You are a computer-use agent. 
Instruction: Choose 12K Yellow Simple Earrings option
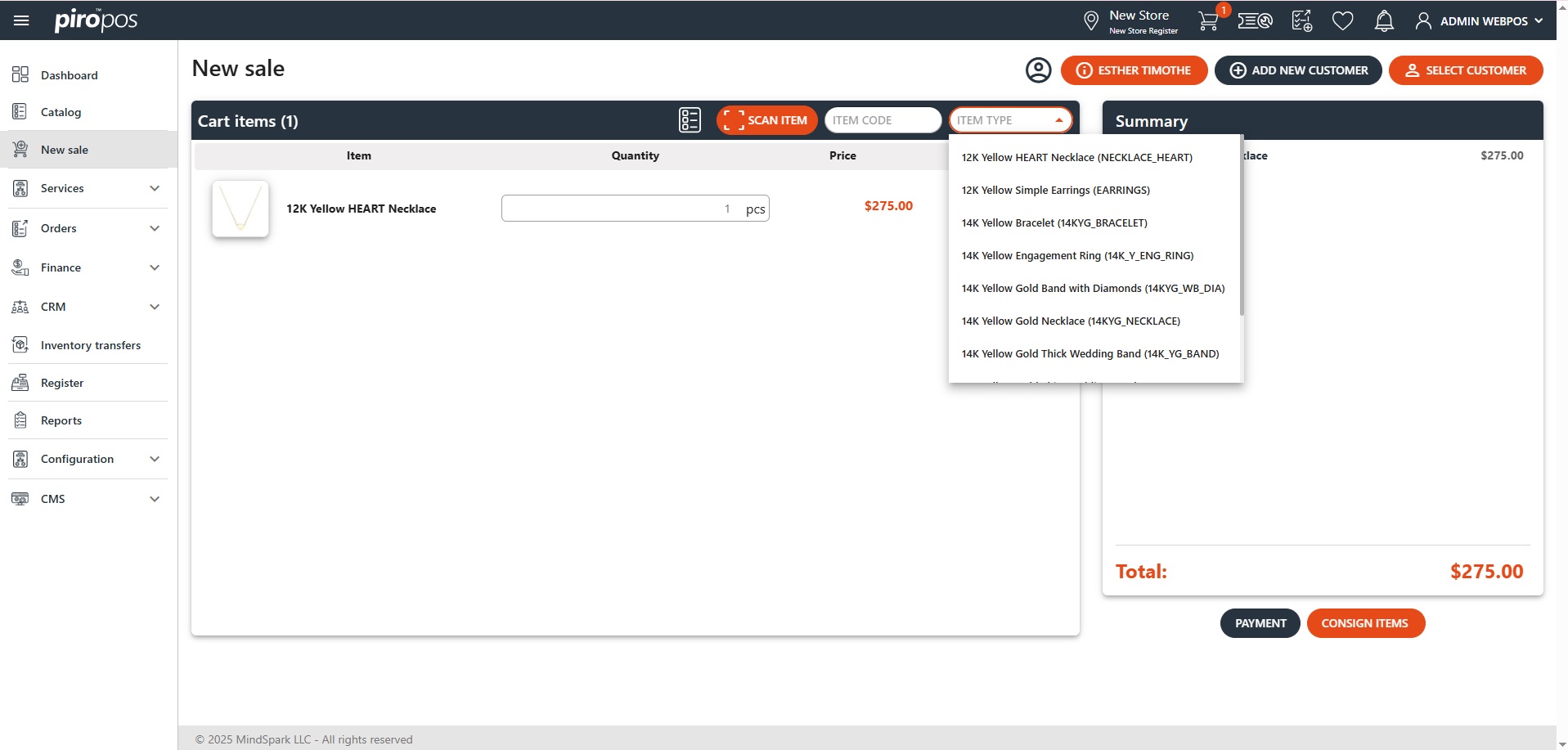point(1055,191)
